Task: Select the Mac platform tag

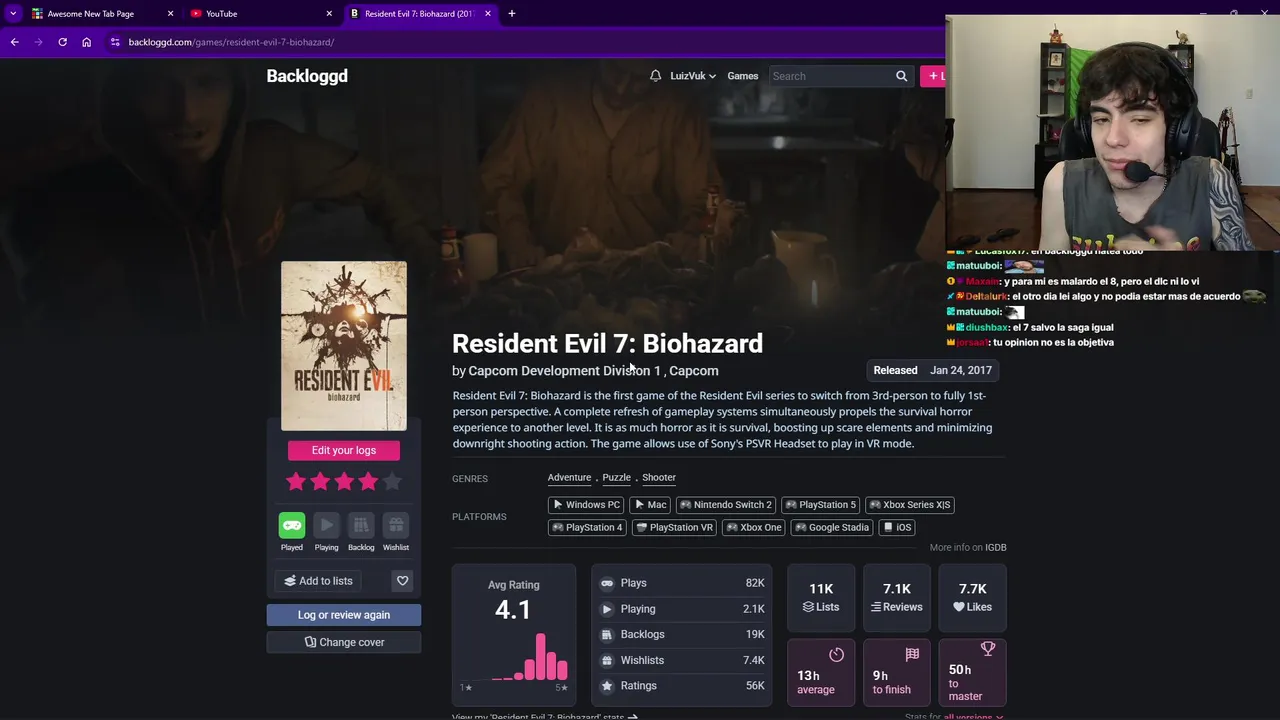Action: 651,505
